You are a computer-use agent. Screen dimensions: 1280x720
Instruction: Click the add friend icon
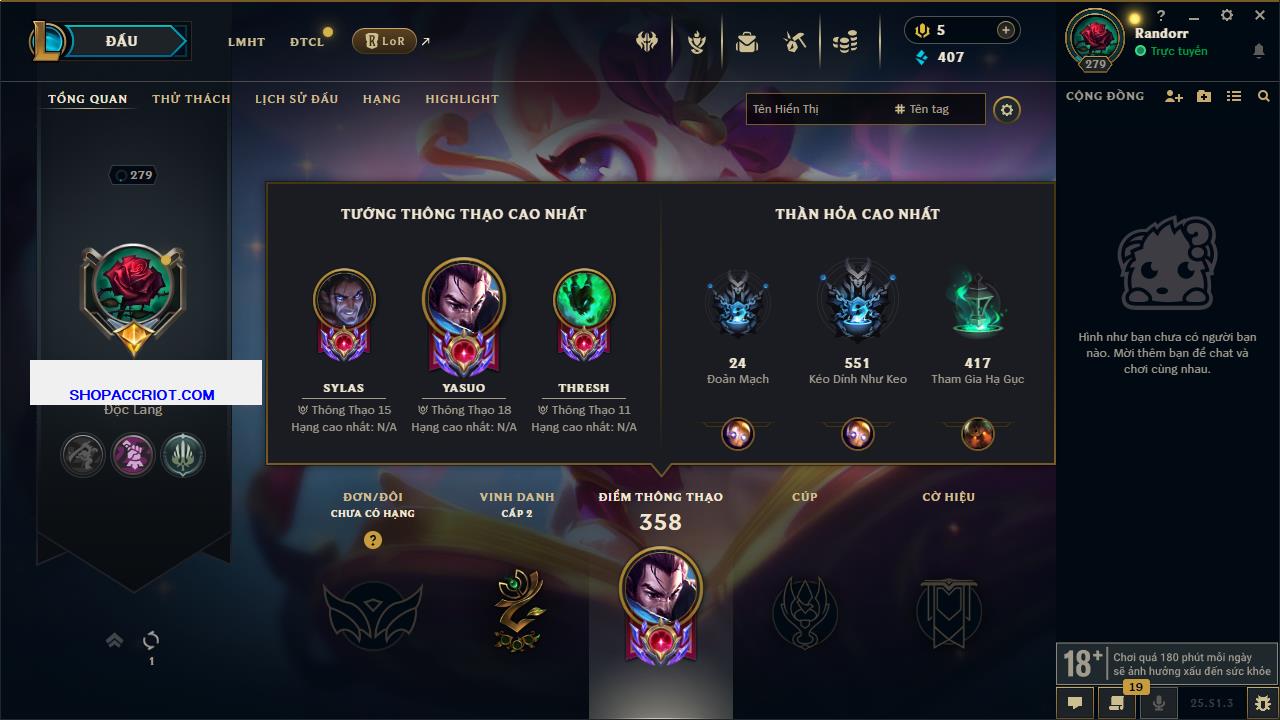[x=1174, y=96]
